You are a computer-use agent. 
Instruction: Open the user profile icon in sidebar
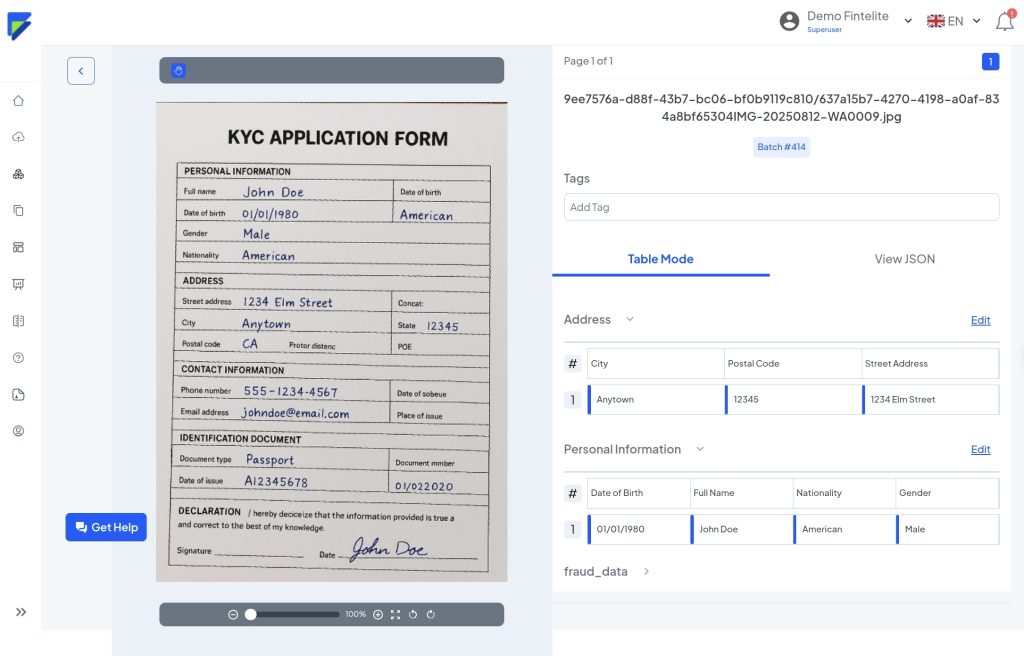coord(18,431)
